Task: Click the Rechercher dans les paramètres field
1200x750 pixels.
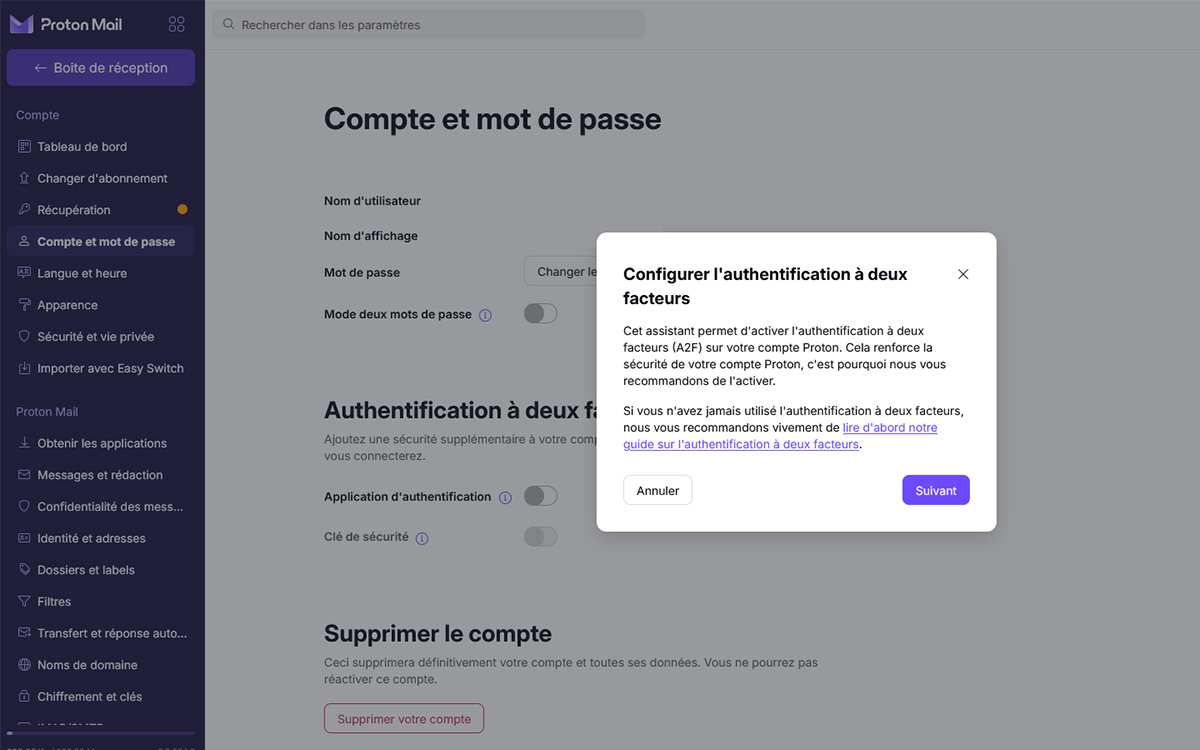Action: [x=428, y=24]
